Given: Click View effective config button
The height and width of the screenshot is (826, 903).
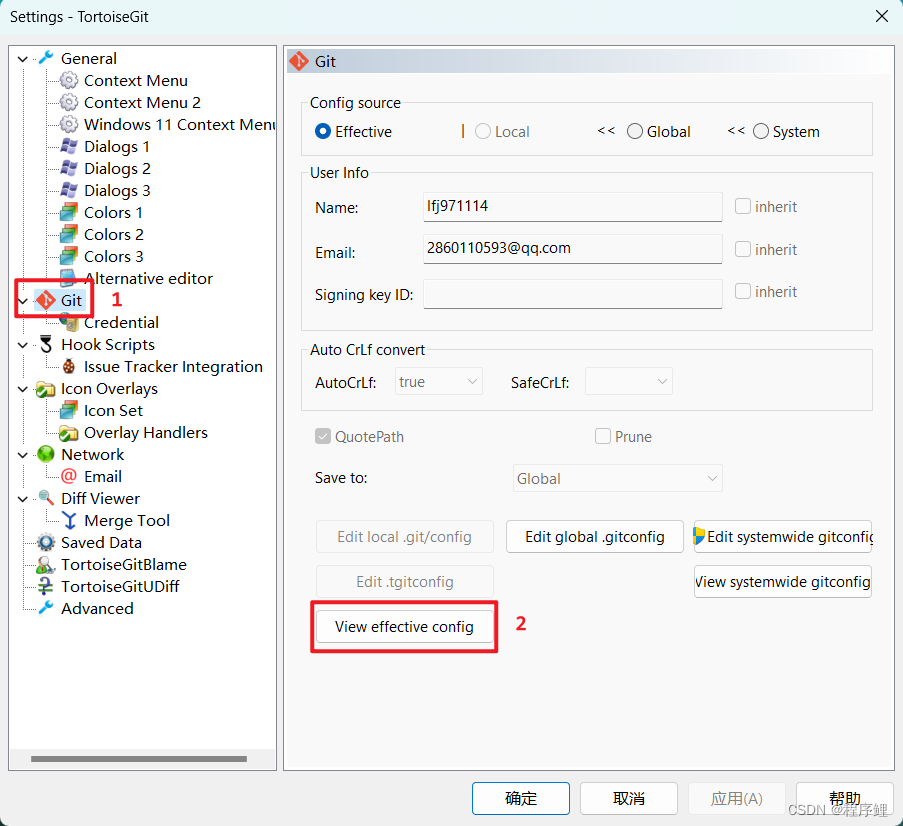Looking at the screenshot, I should pyautogui.click(x=404, y=626).
